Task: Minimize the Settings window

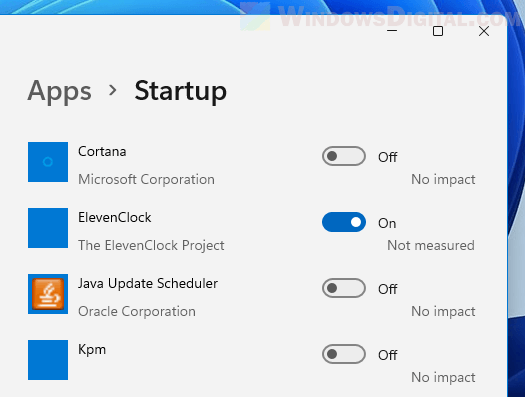Action: coord(392,31)
